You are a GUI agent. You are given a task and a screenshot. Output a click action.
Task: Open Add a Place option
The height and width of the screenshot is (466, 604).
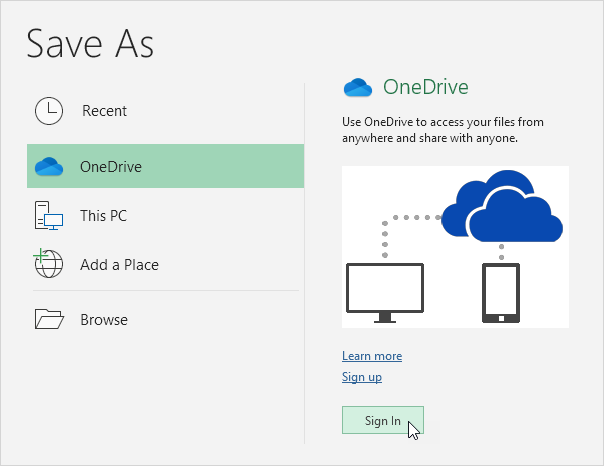click(166, 264)
